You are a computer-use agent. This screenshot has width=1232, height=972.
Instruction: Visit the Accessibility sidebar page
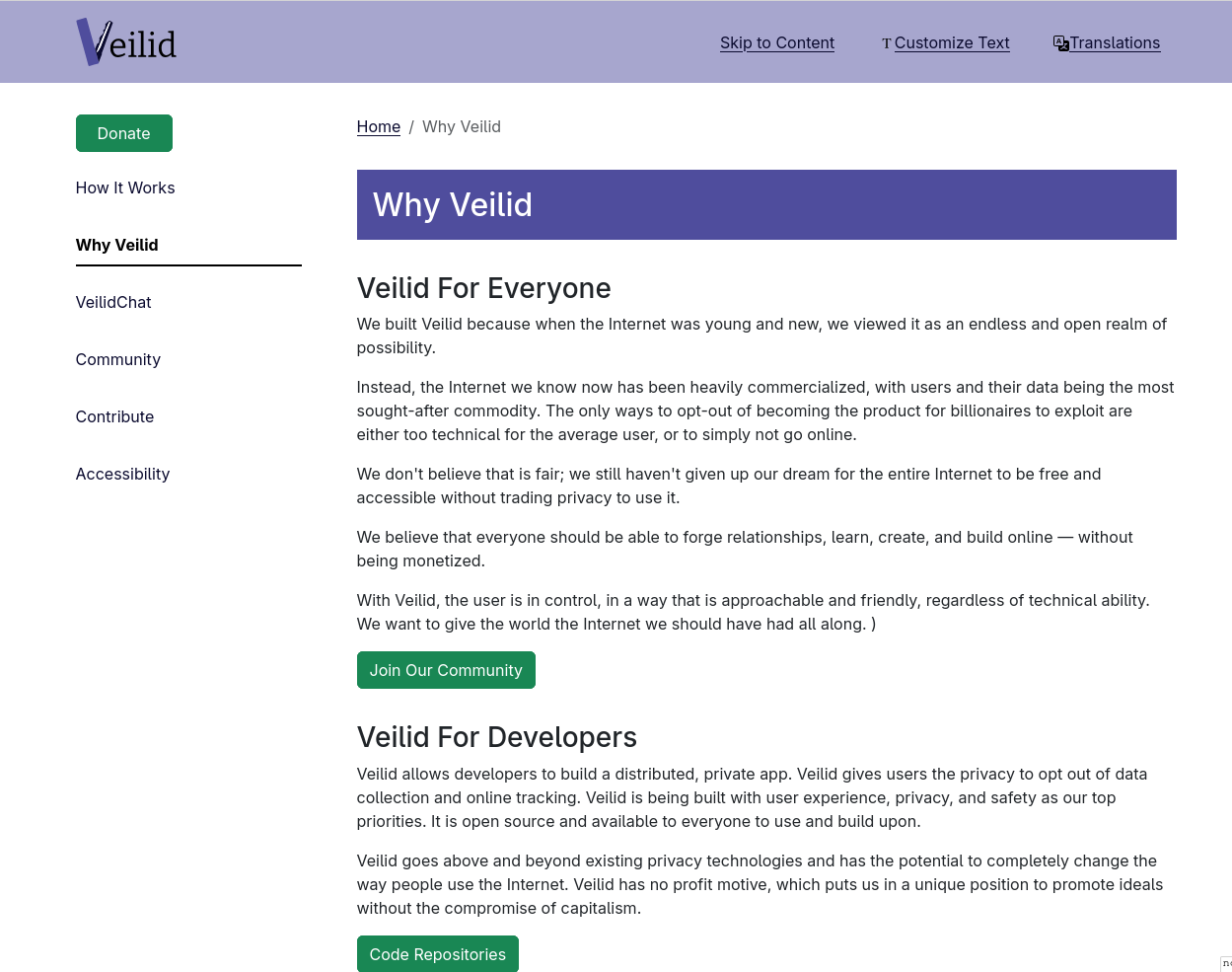coord(122,474)
